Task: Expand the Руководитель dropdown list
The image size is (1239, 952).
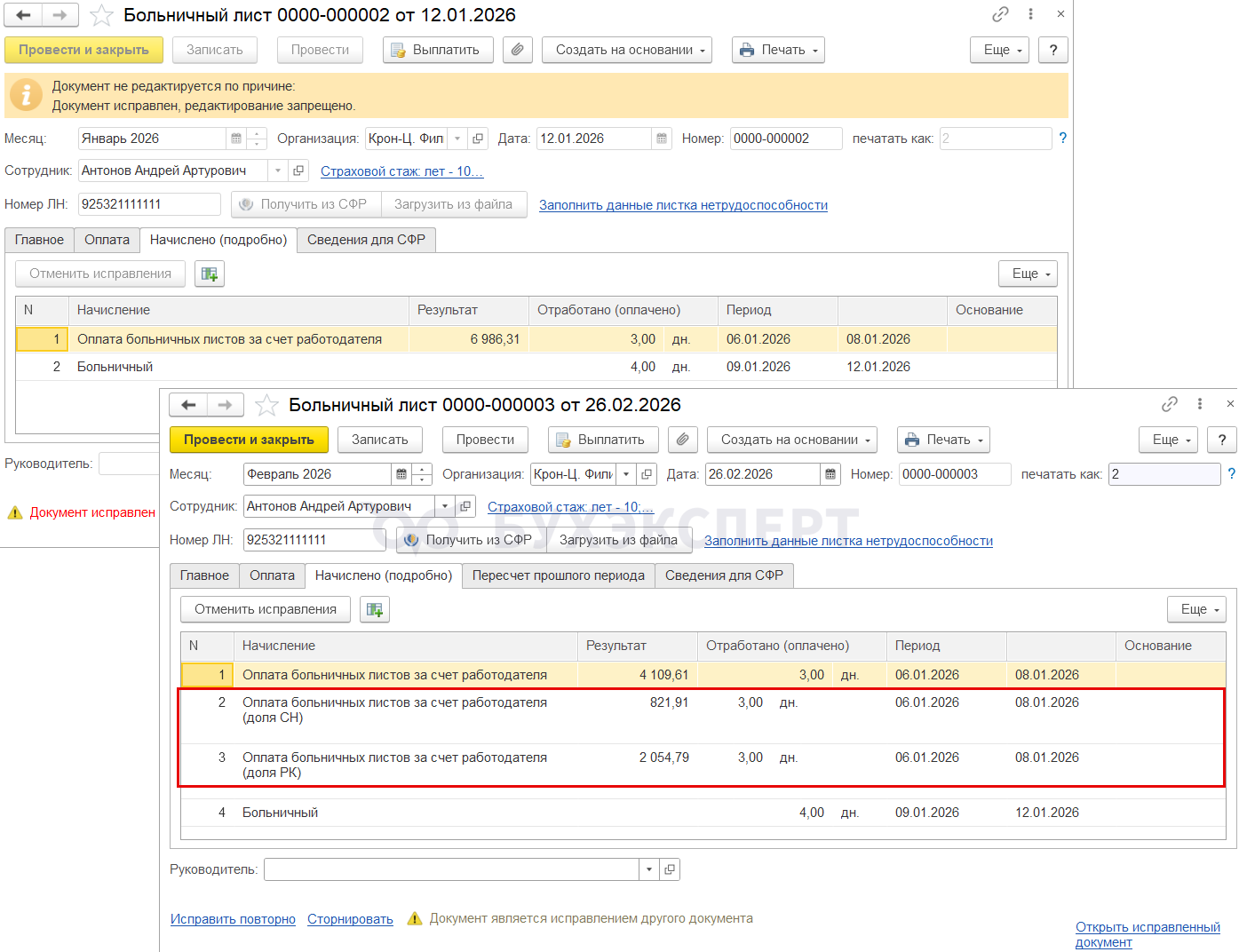Action: (x=649, y=869)
